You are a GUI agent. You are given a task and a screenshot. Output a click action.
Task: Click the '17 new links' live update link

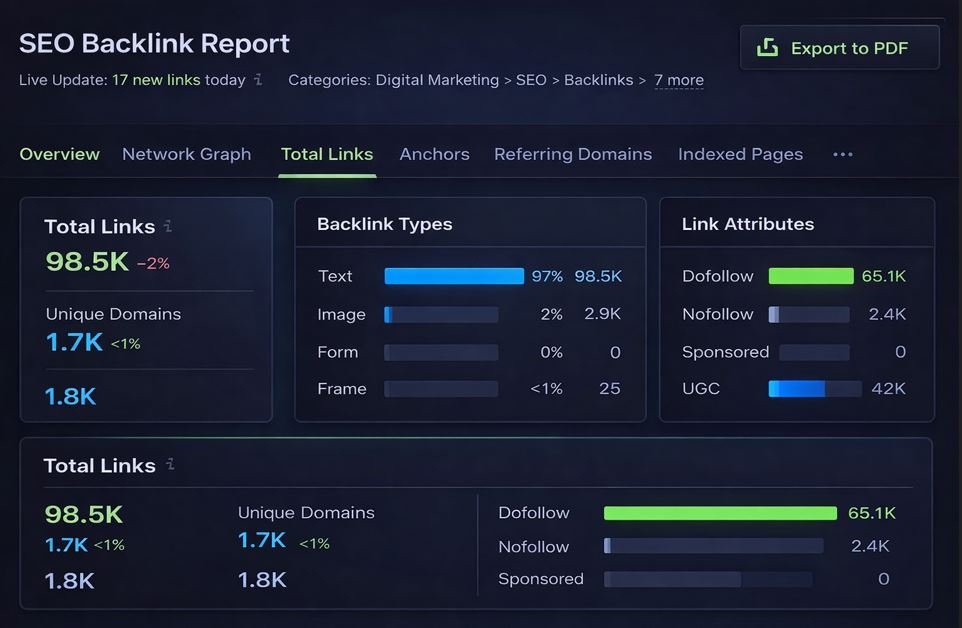click(x=156, y=80)
